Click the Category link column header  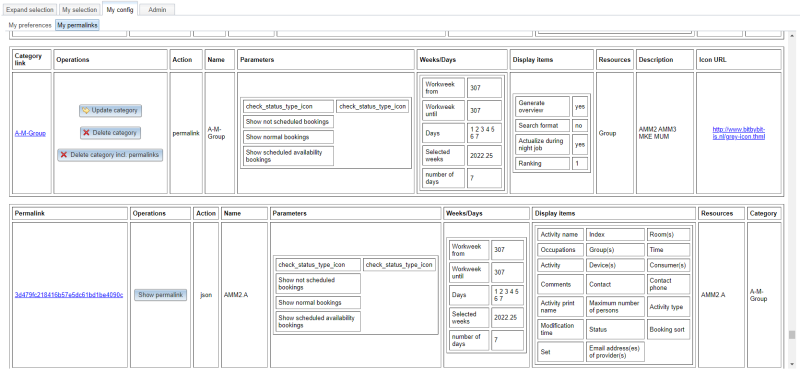point(32,60)
